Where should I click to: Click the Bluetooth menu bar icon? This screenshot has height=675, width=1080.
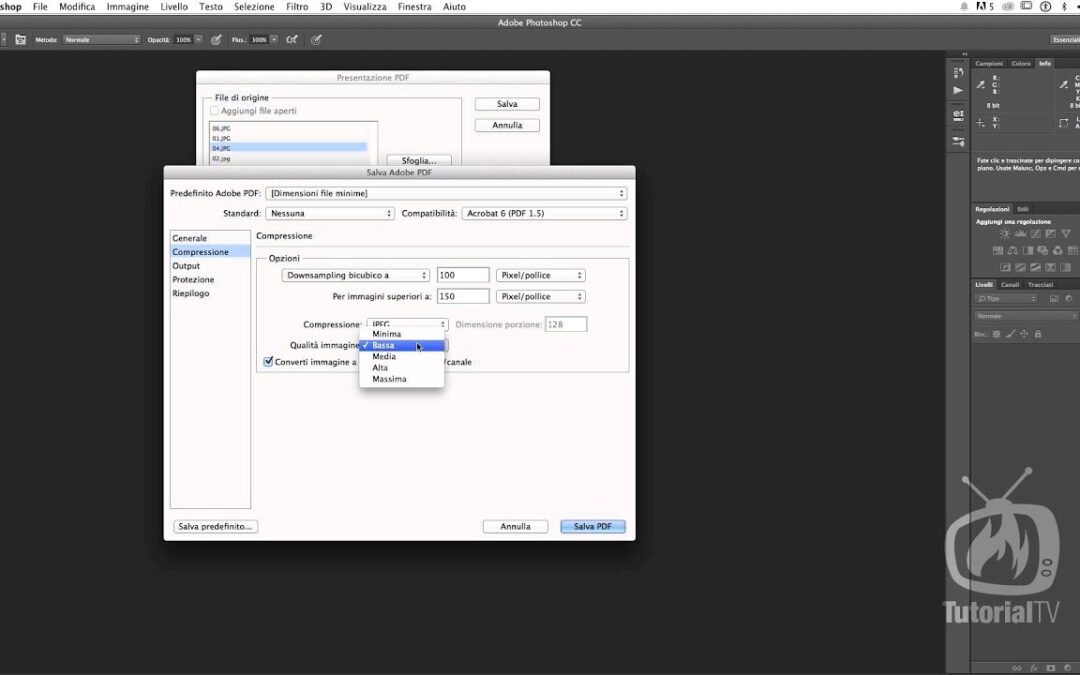tap(1063, 6)
